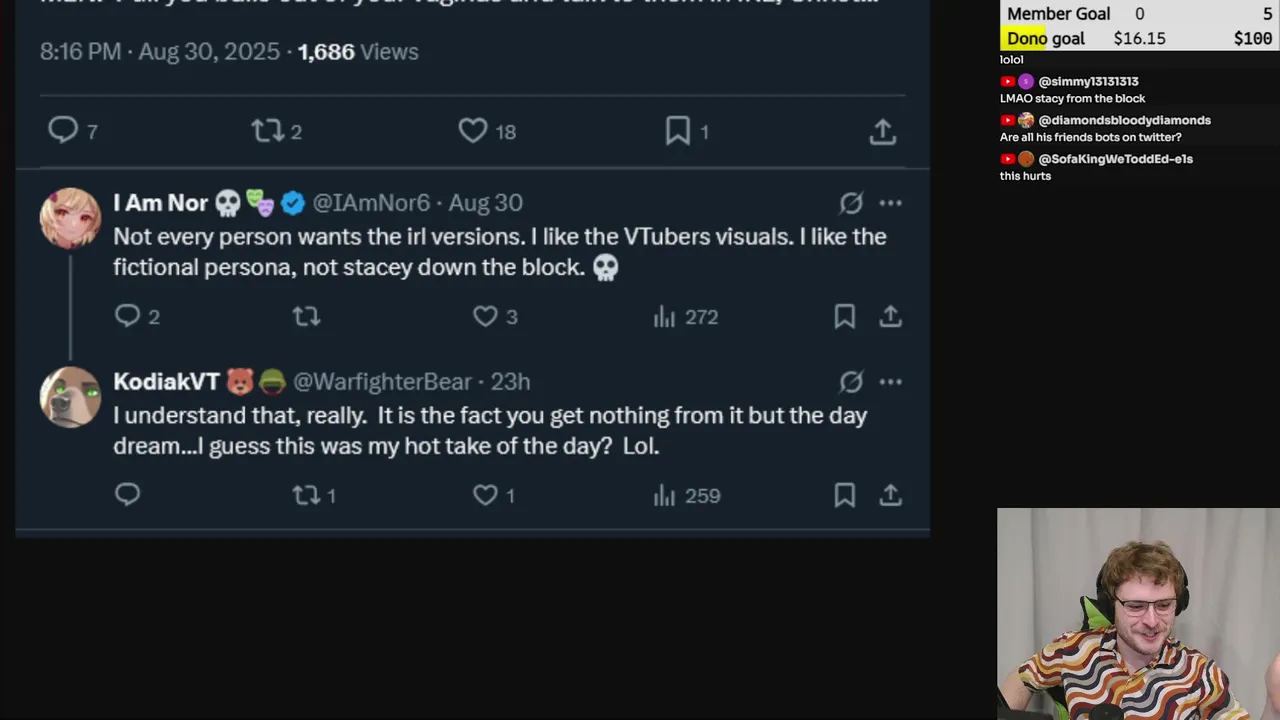Repost the main tweet
This screenshot has width=1280, height=720.
click(268, 130)
